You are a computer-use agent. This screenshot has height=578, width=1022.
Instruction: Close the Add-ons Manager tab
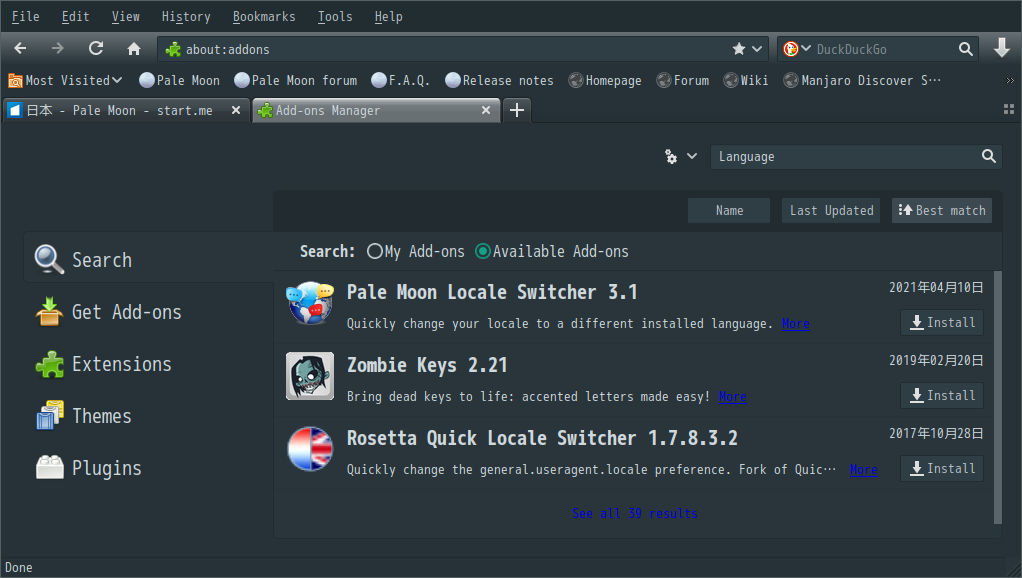pos(486,110)
